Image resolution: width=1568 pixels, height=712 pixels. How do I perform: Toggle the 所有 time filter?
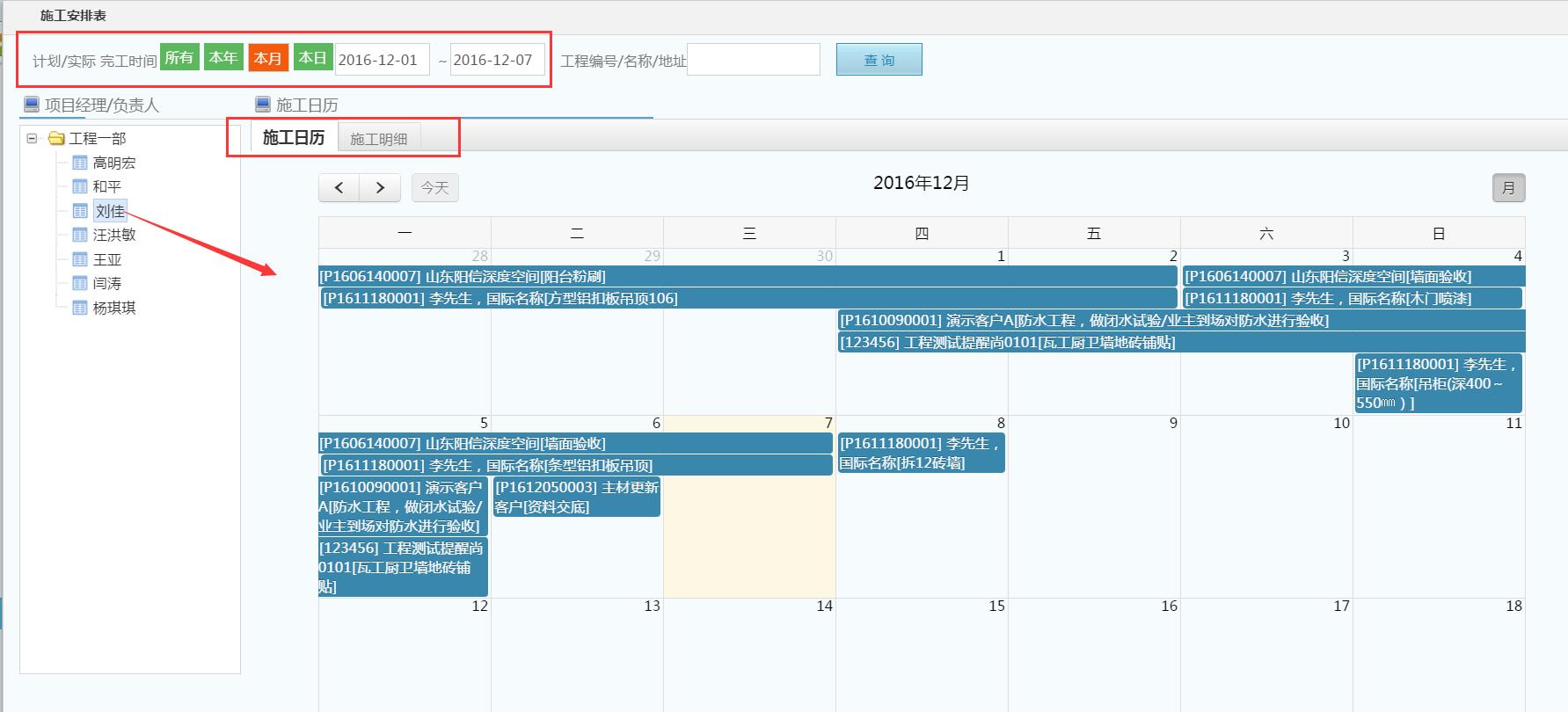[x=179, y=58]
